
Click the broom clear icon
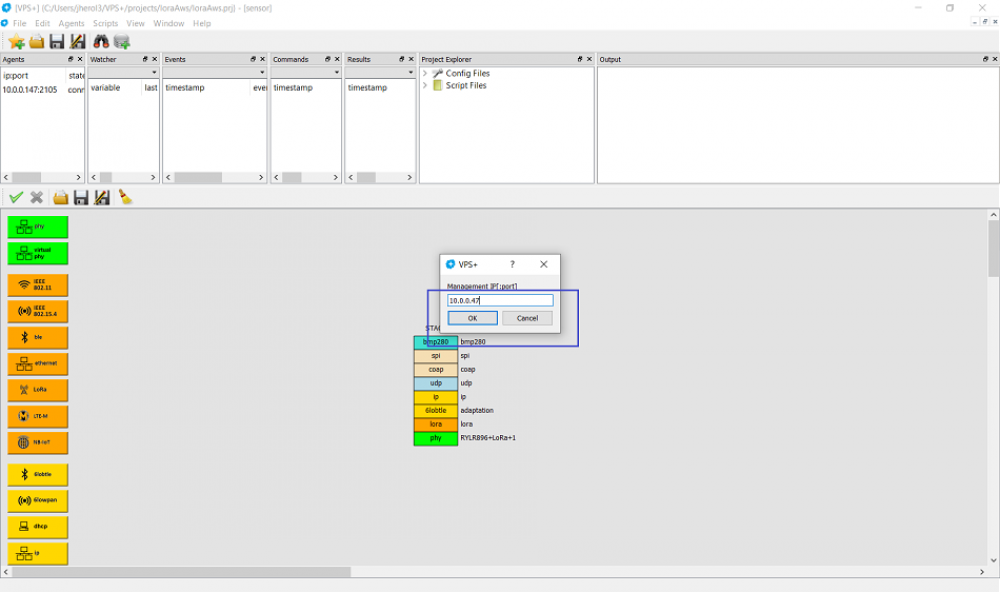tap(125, 197)
